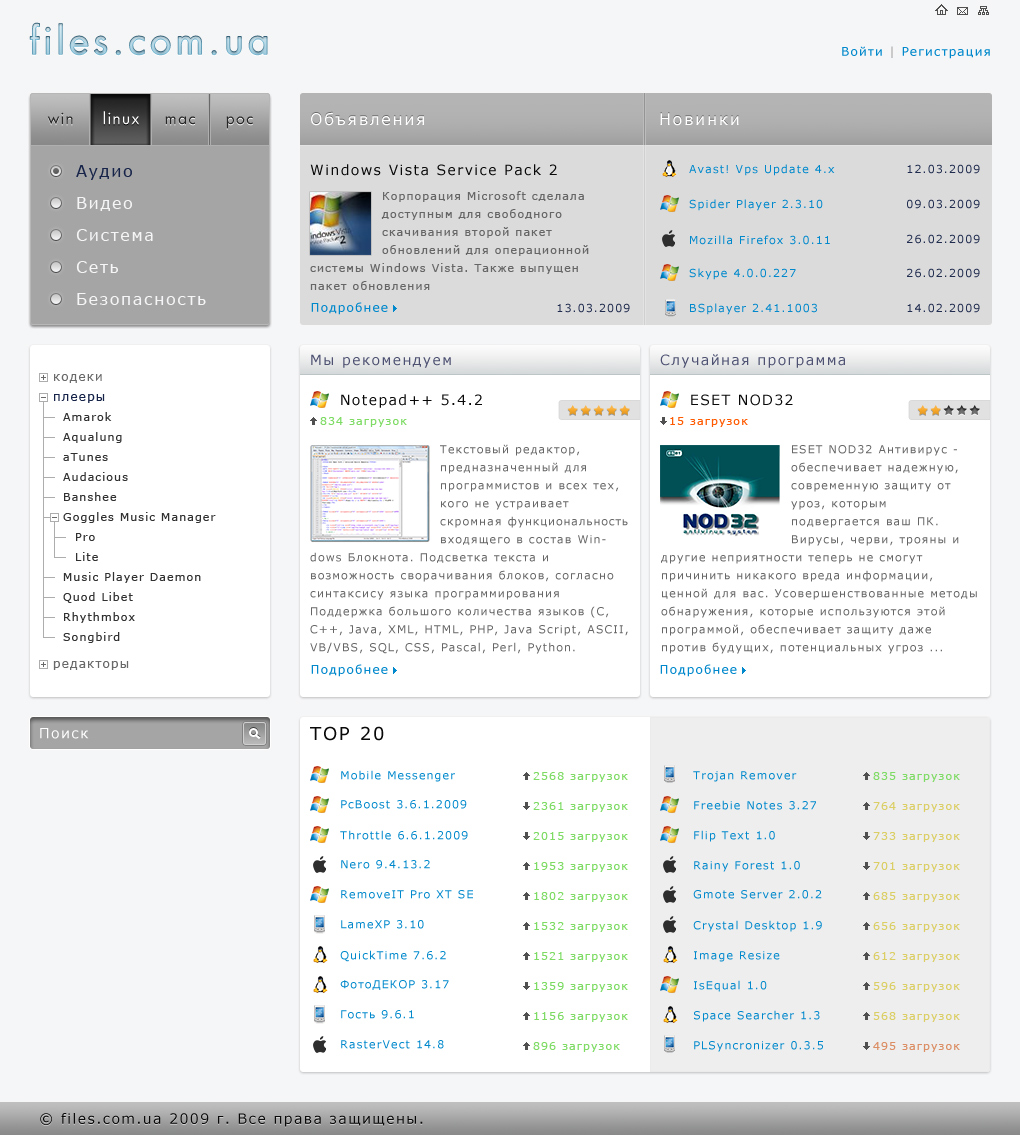Click the ESET NOD32 star rating
The height and width of the screenshot is (1135, 1020).
pyautogui.click(x=948, y=410)
